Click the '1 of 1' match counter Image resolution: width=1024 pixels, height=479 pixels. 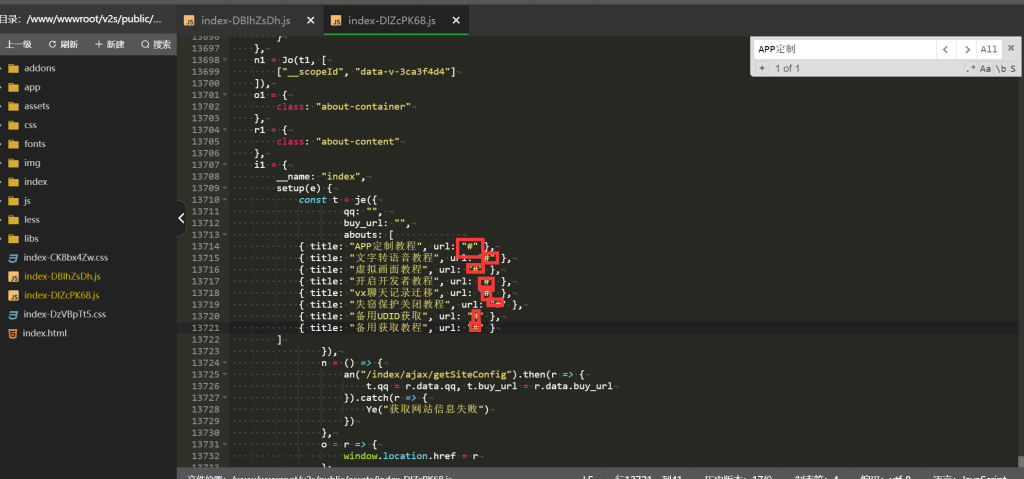787,69
